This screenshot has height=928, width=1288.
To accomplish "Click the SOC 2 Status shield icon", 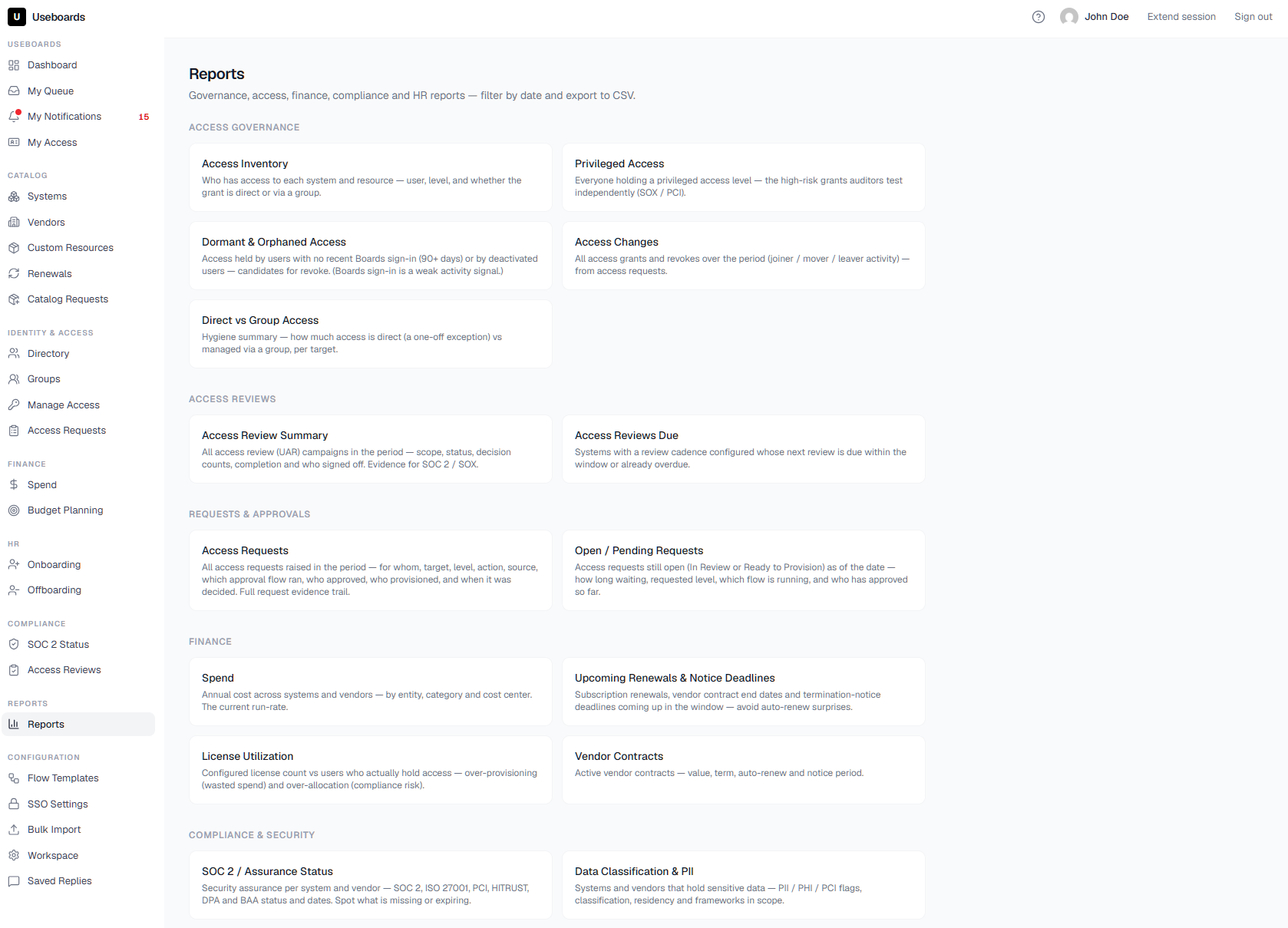I will [x=14, y=644].
